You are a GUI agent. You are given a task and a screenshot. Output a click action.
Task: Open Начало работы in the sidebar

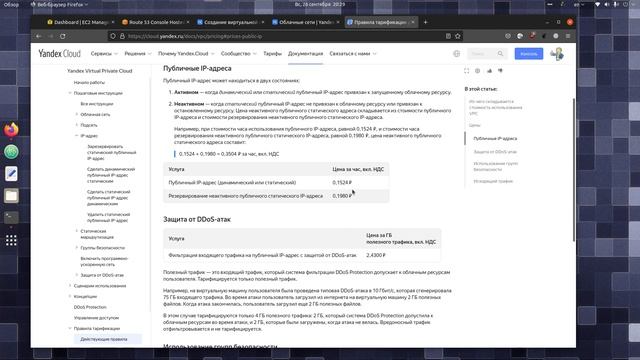click(89, 82)
